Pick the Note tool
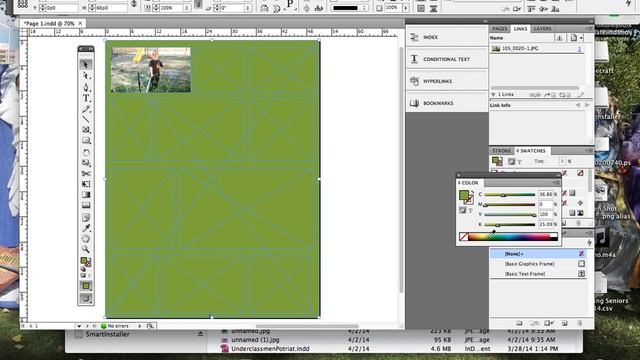The image size is (640, 360). point(86,217)
